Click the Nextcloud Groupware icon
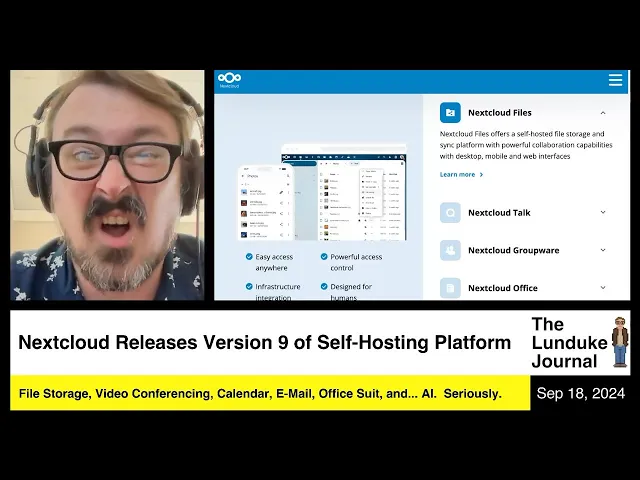This screenshot has width=640, height=480. tap(450, 250)
